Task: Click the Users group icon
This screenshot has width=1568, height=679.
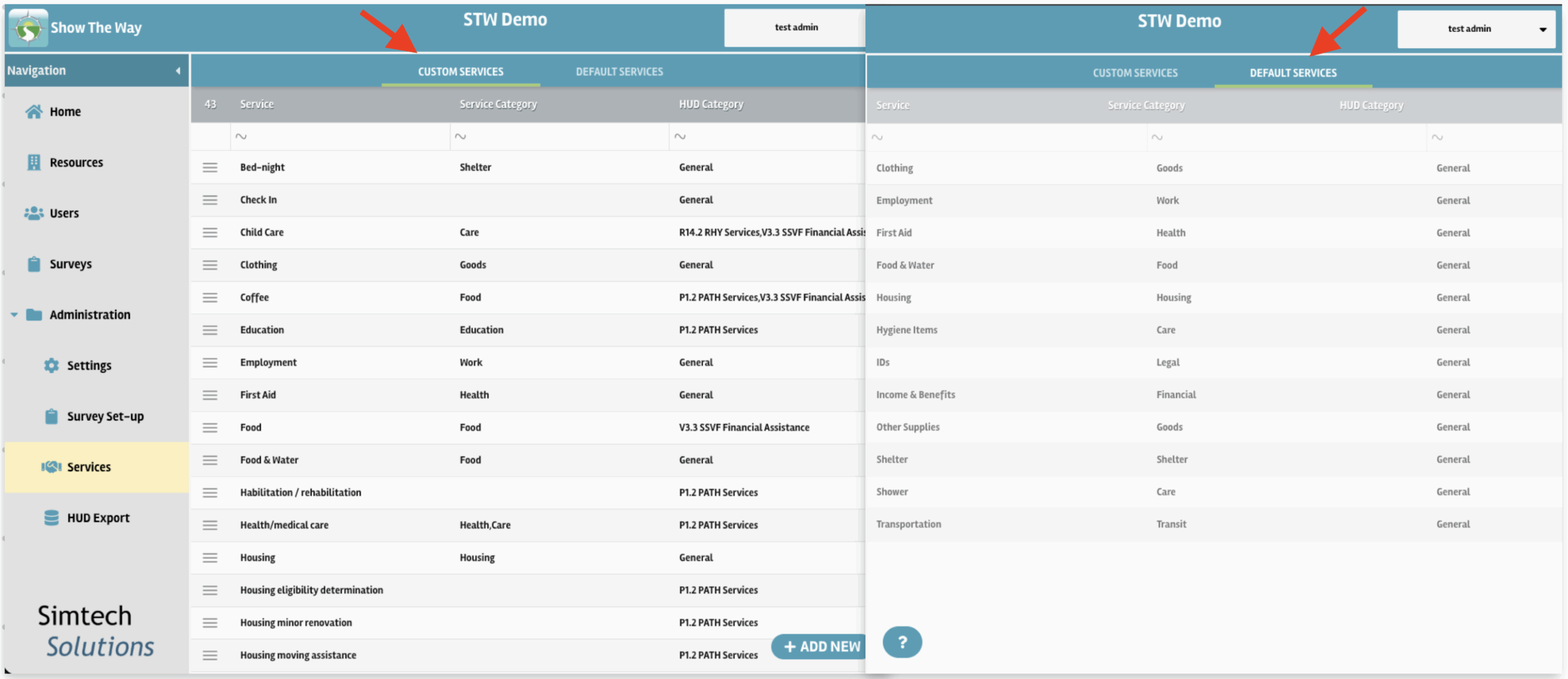Action: pos(34,213)
